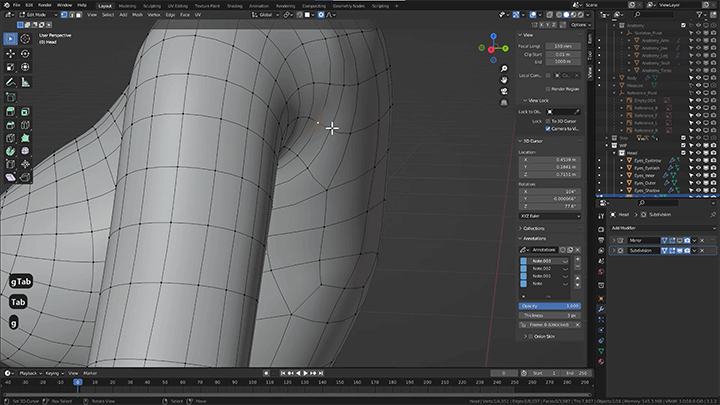This screenshot has height=405, width=720.
Task: Select the 3D Cursor tool
Action: (x=25, y=39)
